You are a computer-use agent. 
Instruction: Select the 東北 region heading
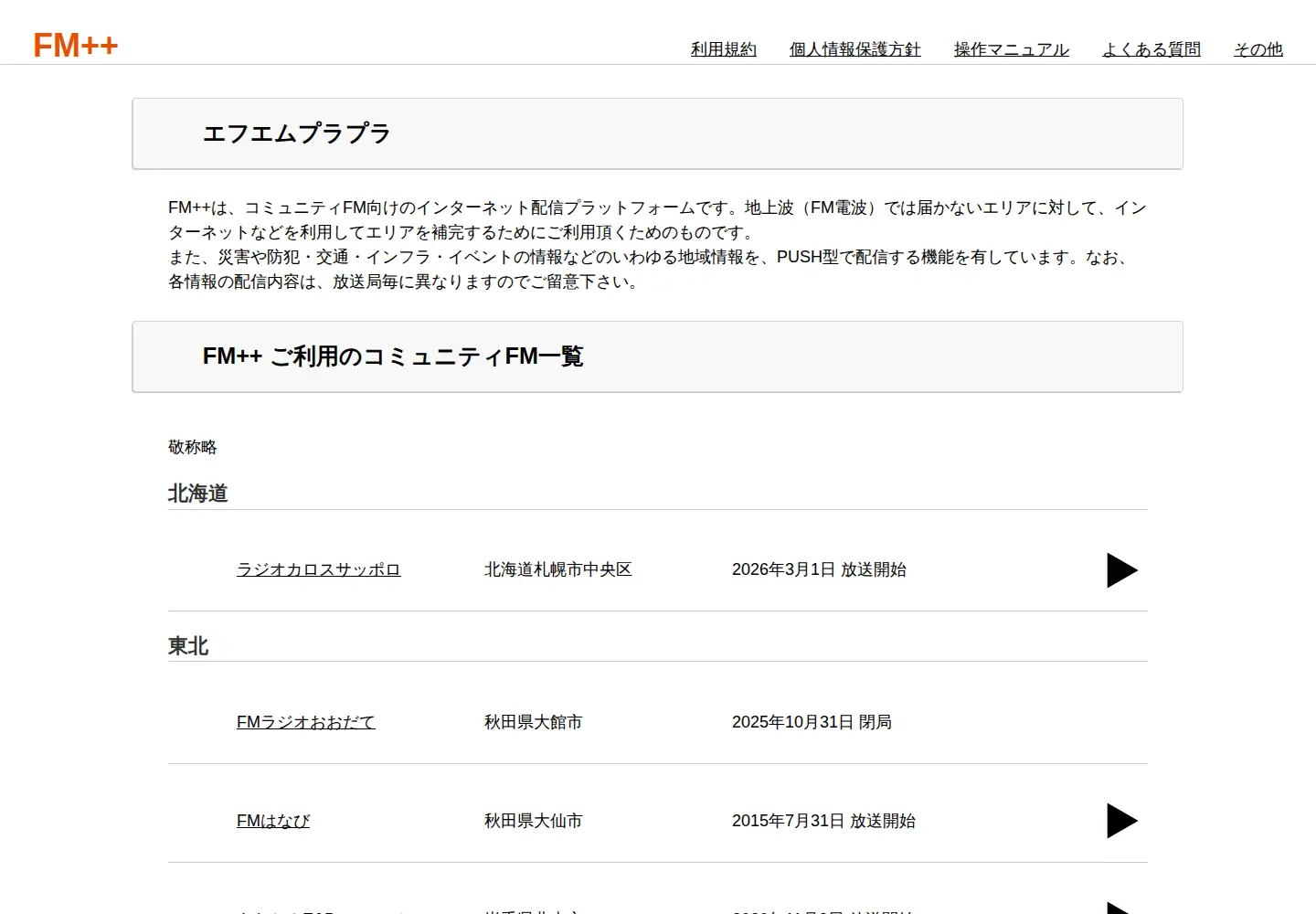(x=188, y=646)
